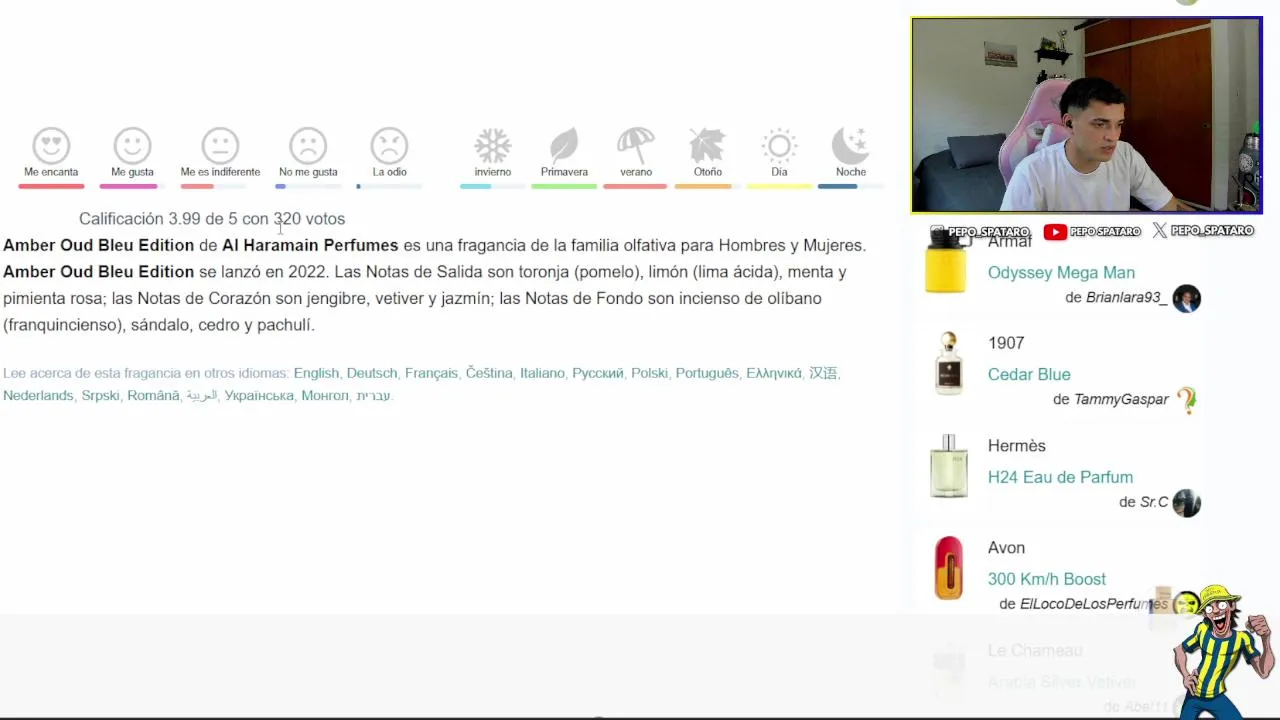The height and width of the screenshot is (720, 1280).
Task: Click the red Avon 300 Km/h bottle thumbnail
Action: pos(948,568)
